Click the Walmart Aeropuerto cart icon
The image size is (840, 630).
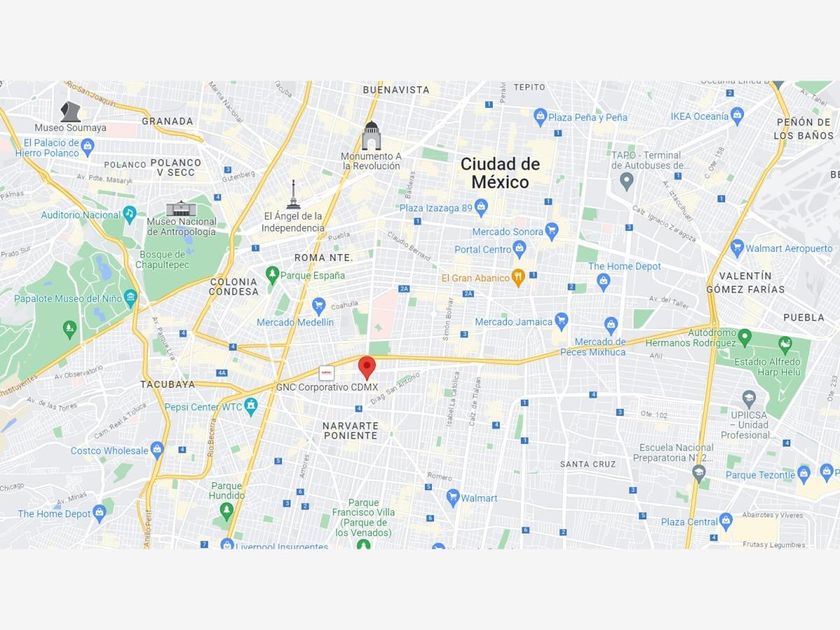[x=737, y=248]
